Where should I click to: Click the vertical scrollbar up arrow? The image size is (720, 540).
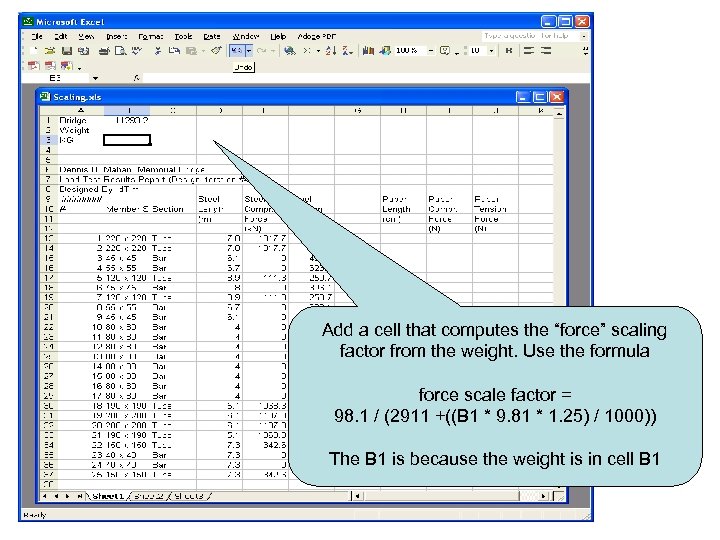(x=559, y=112)
